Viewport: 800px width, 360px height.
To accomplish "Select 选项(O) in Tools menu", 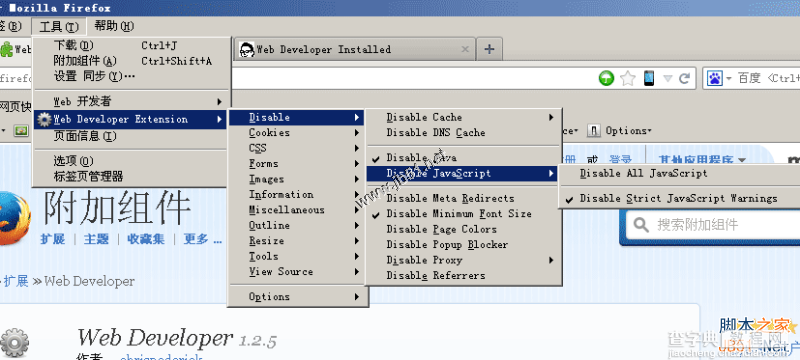I will tap(132, 161).
